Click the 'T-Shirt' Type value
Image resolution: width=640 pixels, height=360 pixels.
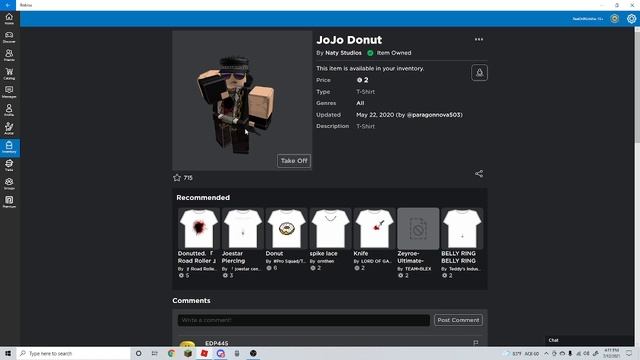365,92
